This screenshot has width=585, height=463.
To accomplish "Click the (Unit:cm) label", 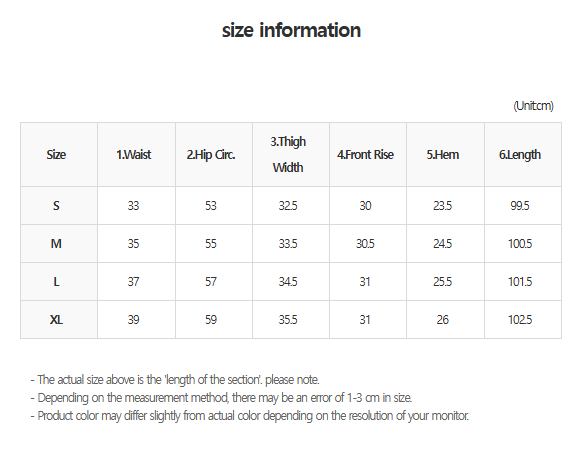I will pyautogui.click(x=534, y=106).
